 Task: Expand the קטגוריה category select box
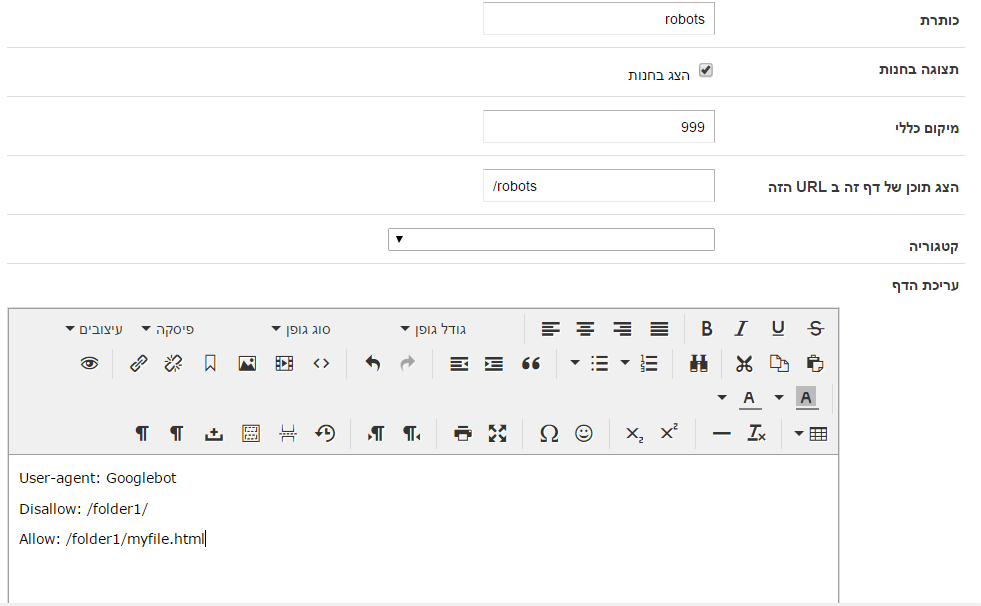coord(551,240)
